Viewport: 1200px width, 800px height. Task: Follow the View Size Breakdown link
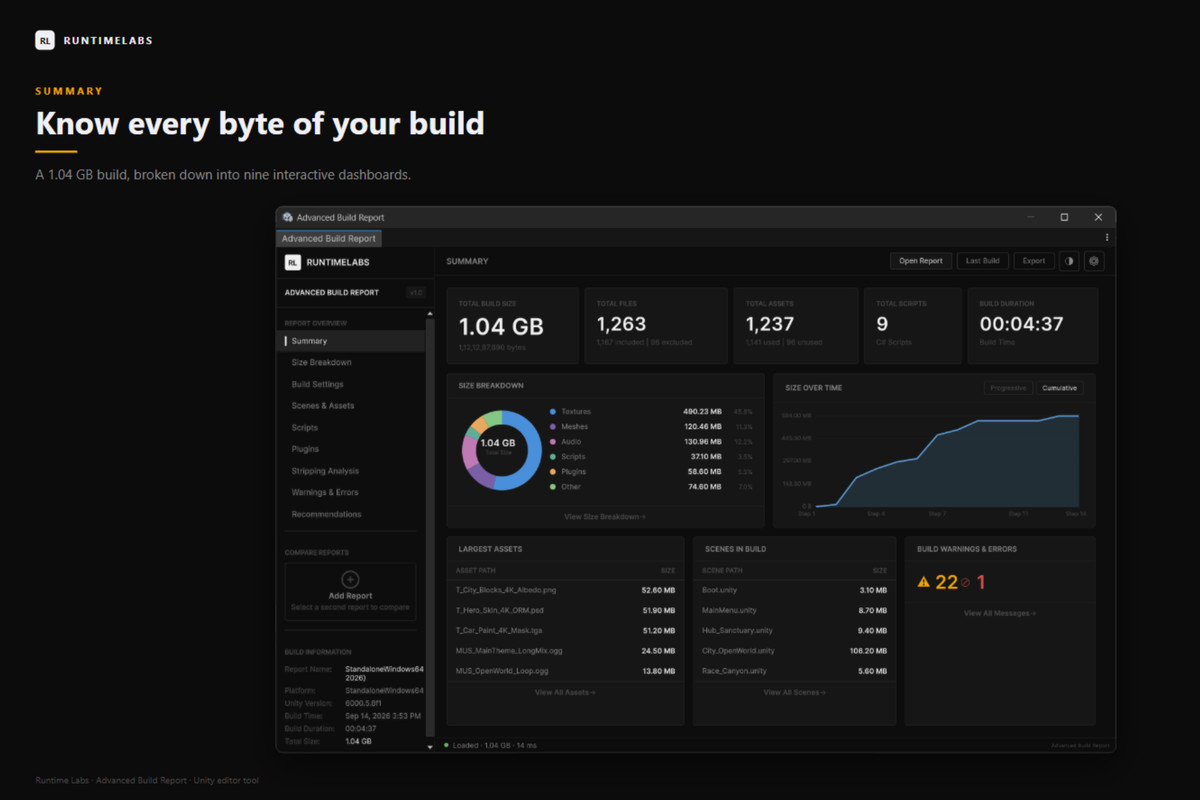click(x=605, y=517)
